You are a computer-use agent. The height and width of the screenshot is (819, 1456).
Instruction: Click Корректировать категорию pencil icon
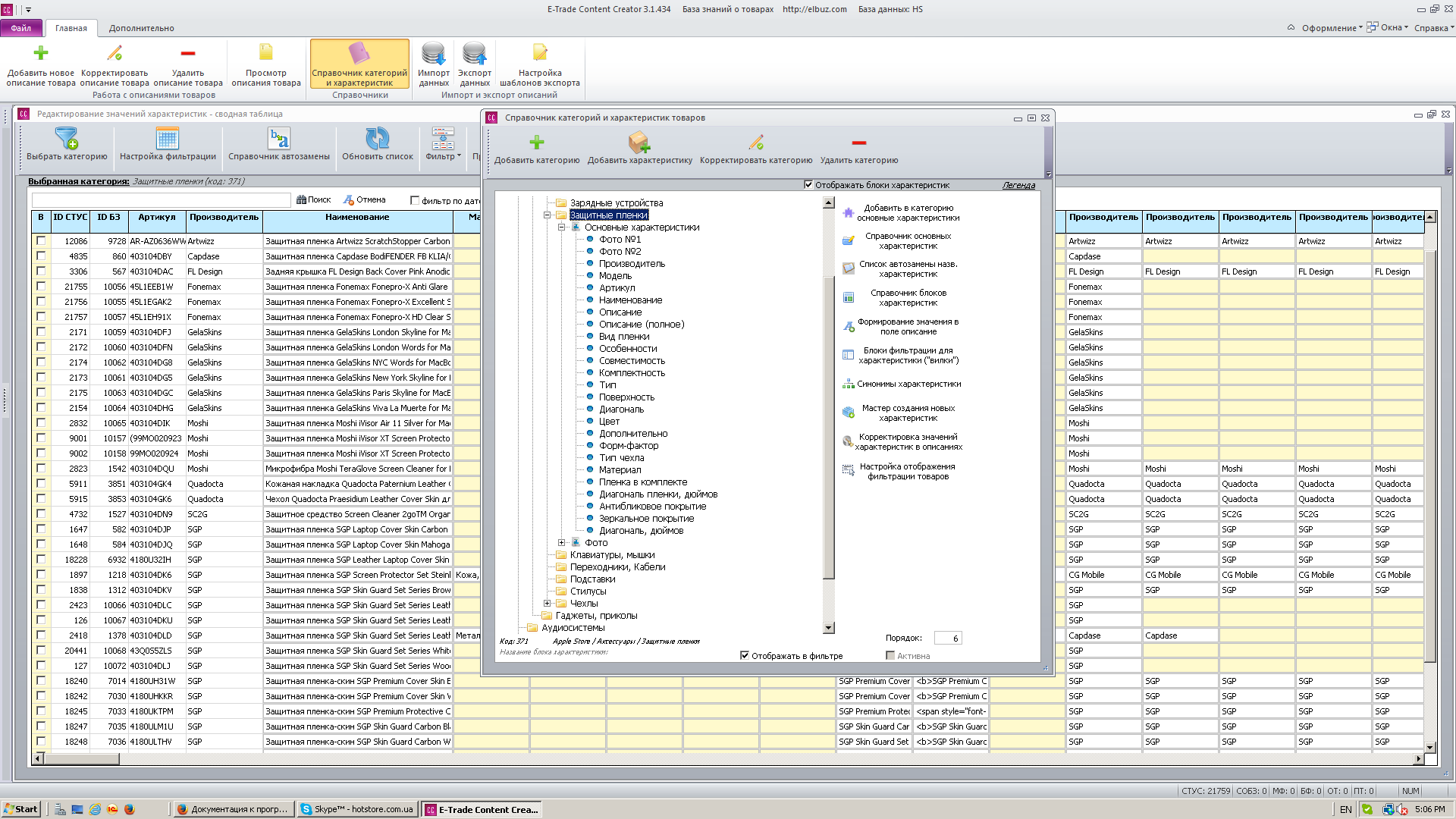click(x=756, y=142)
